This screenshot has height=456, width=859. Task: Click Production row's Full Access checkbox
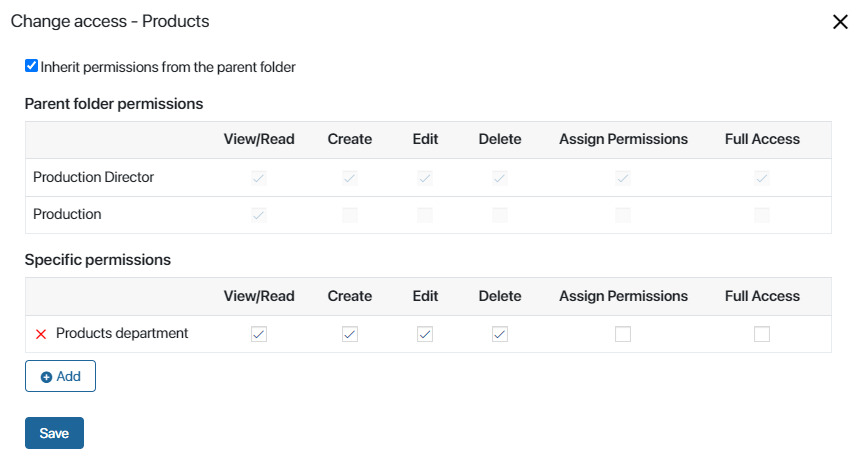[x=762, y=215]
